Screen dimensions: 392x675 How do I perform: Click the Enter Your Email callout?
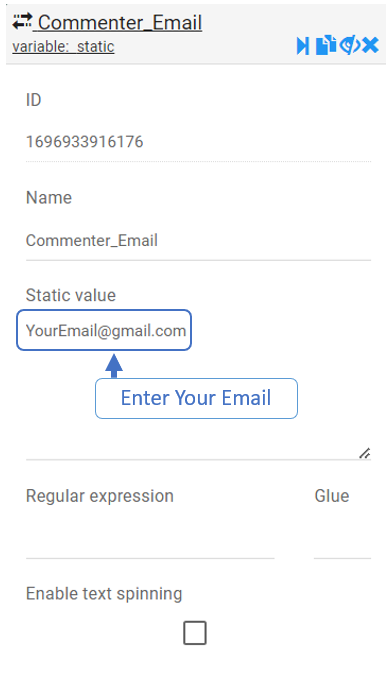coord(196,398)
